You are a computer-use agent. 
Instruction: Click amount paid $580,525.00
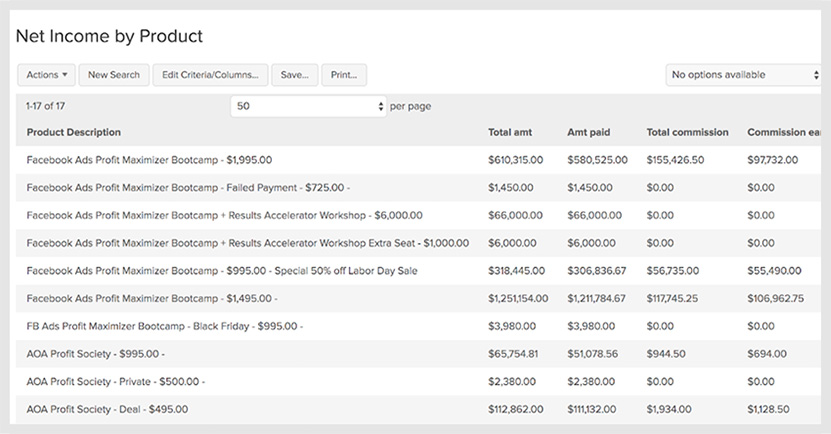click(x=597, y=160)
